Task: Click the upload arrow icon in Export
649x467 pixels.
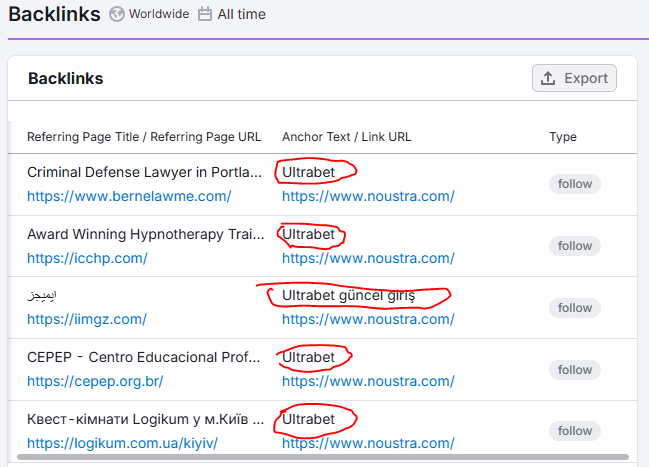Action: coord(548,78)
